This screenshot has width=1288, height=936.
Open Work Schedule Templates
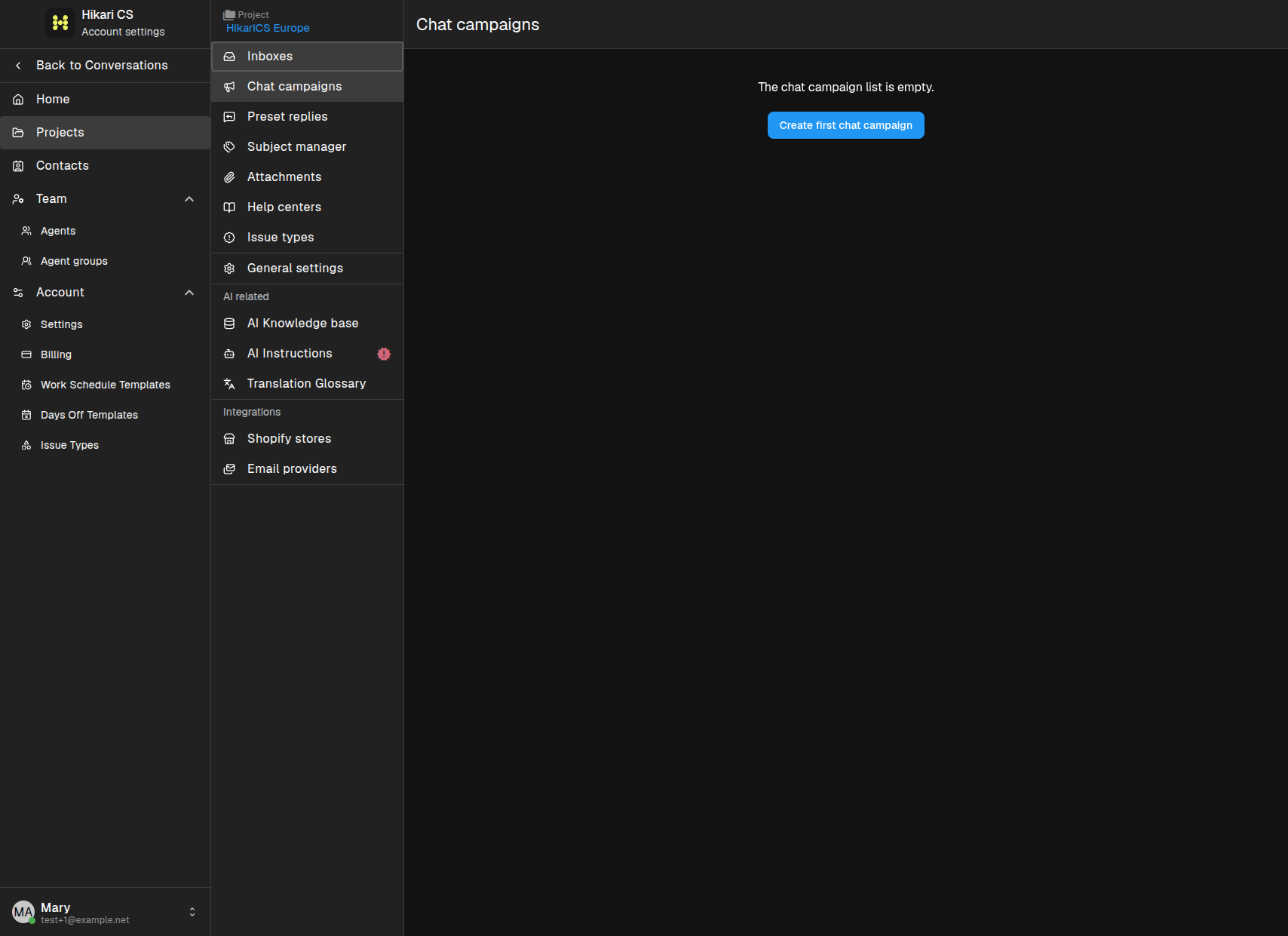tap(105, 385)
